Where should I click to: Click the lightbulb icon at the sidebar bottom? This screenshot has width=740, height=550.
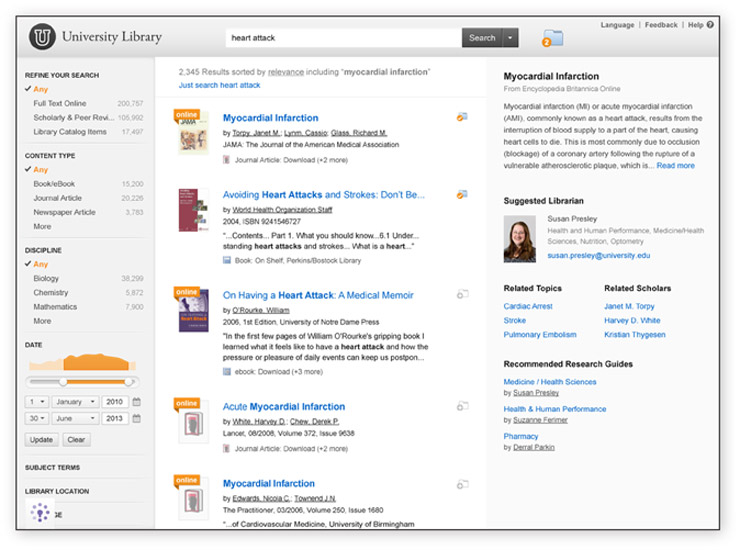(40, 512)
